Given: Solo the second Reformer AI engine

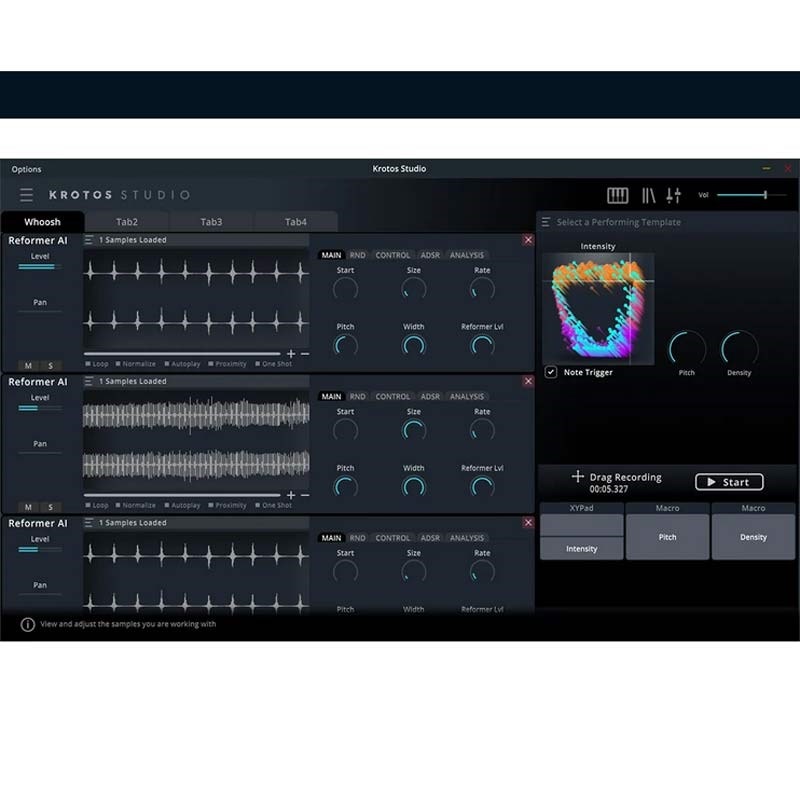Looking at the screenshot, I should [x=51, y=507].
